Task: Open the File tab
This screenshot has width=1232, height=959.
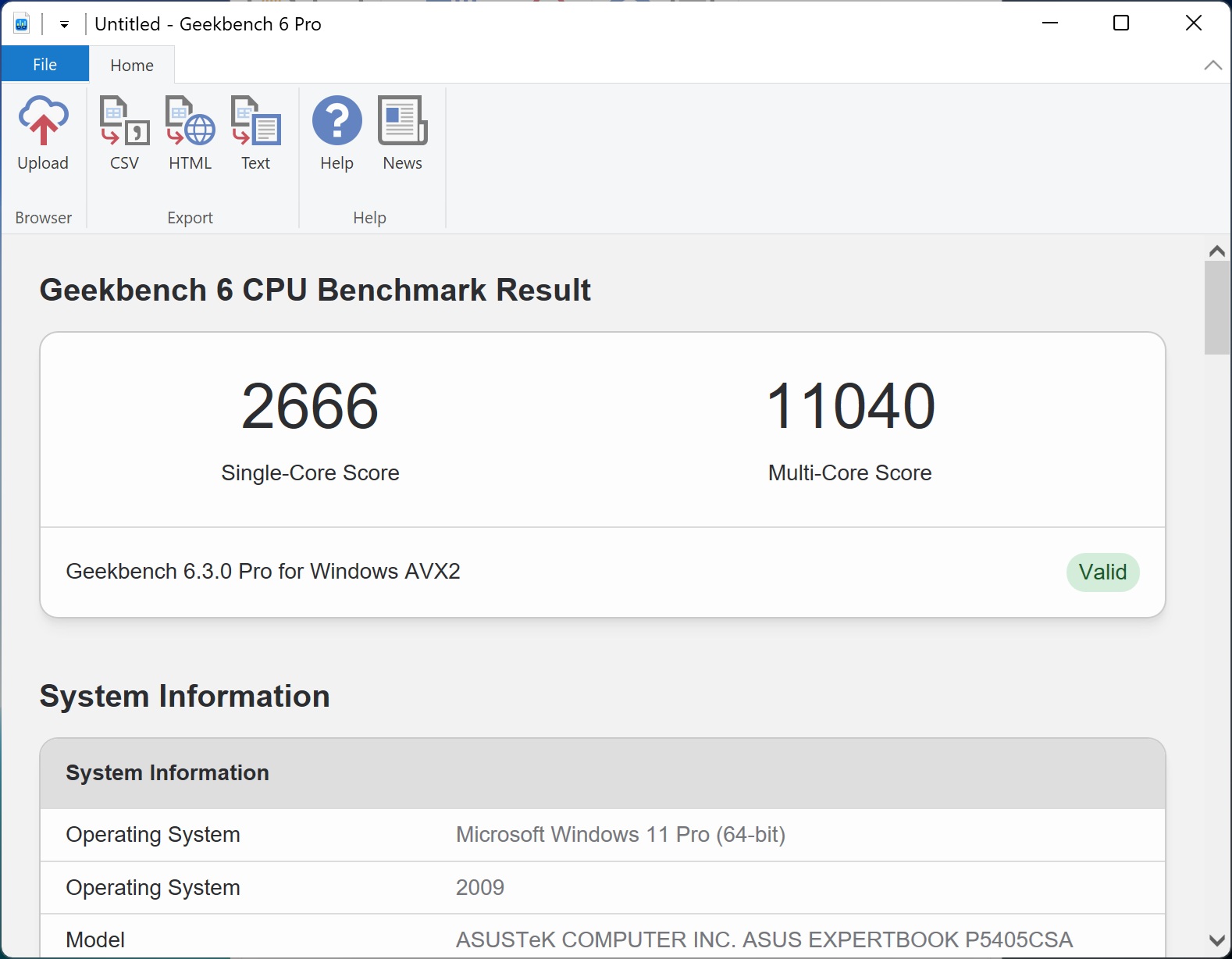Action: [x=45, y=65]
